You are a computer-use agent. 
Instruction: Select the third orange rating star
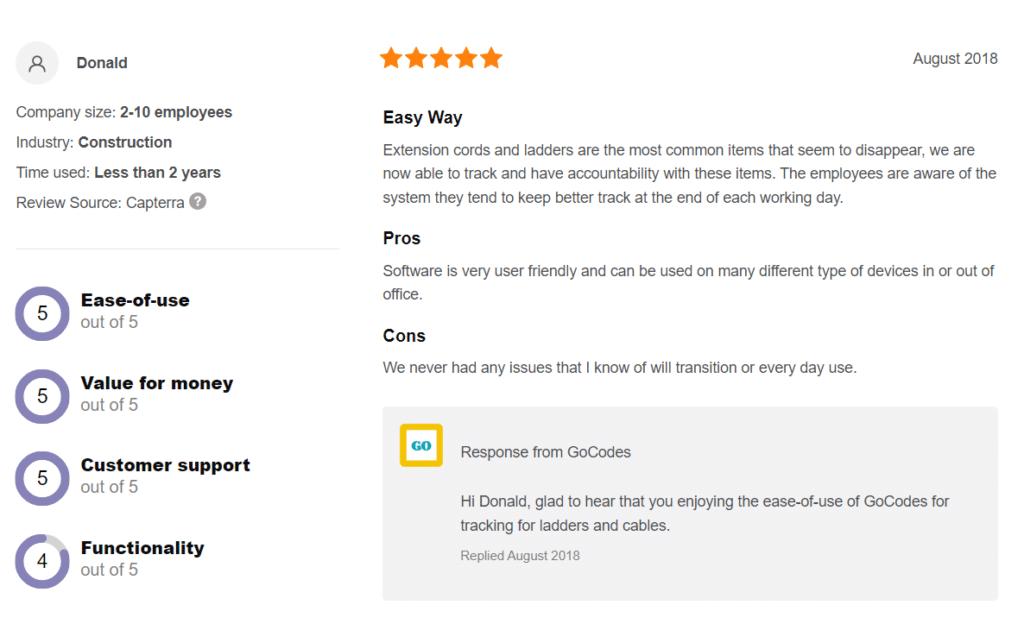tap(441, 58)
